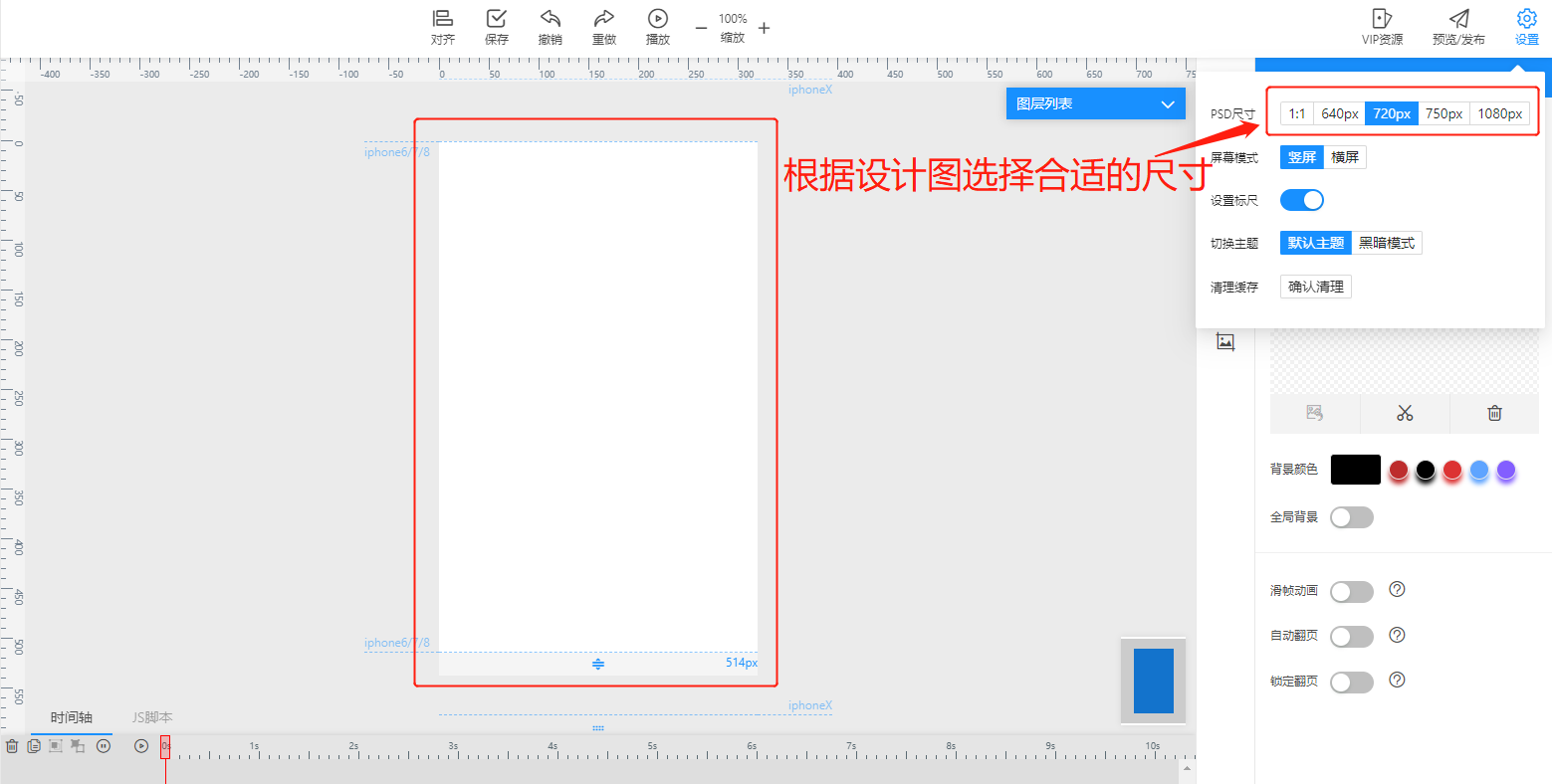Enable the 滑帧动画 switch
Screen dimensions: 1552x784
pyautogui.click(x=1352, y=592)
